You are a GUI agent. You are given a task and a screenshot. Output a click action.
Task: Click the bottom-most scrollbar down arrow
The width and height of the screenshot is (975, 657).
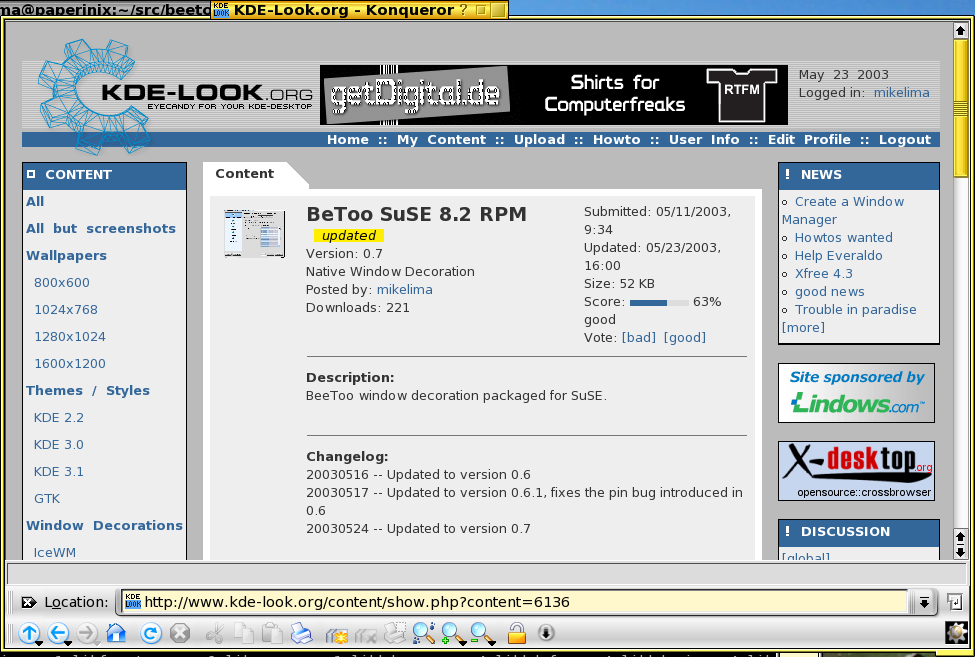coord(960,552)
